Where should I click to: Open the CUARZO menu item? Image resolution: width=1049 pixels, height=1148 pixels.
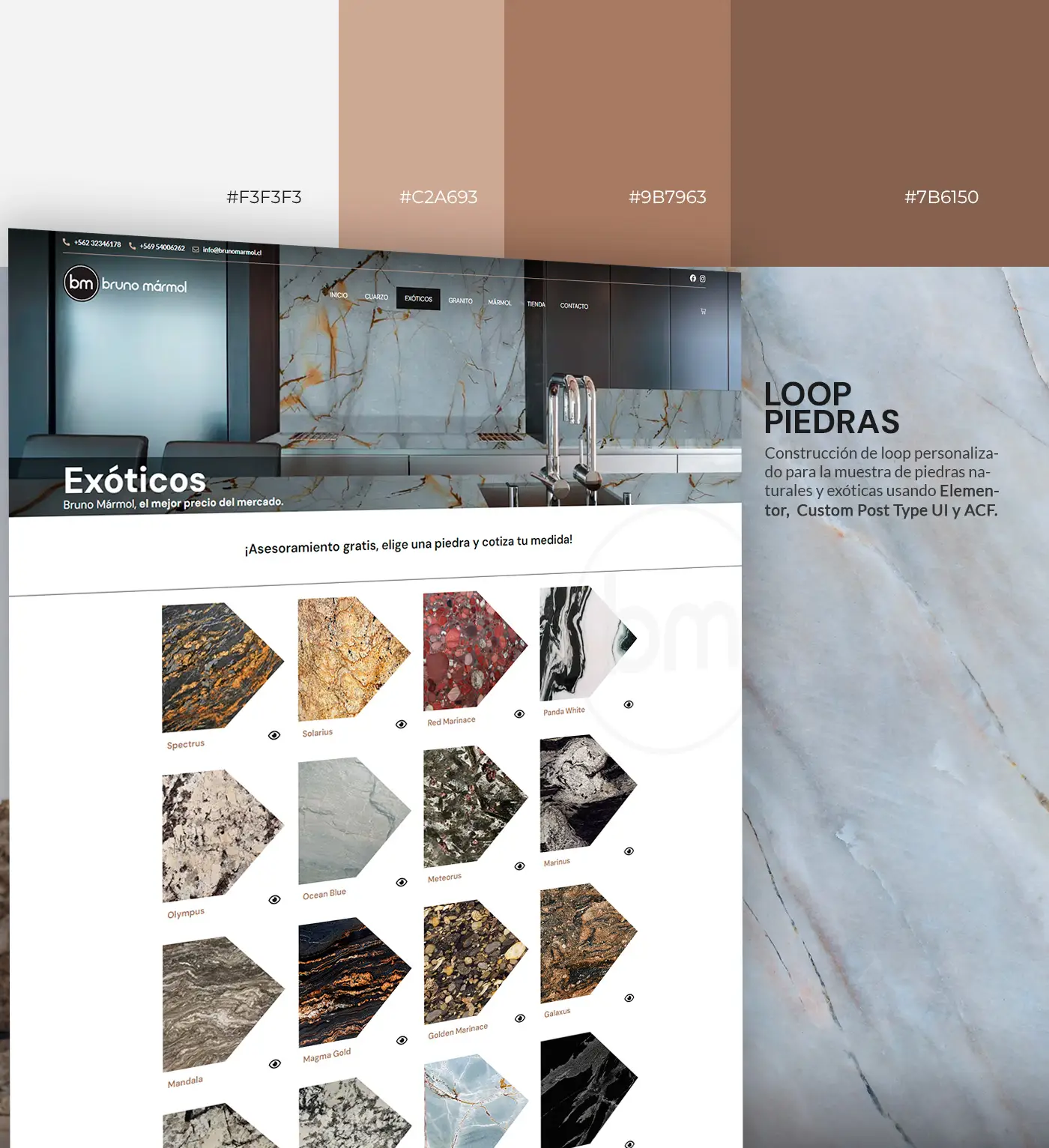point(376,297)
